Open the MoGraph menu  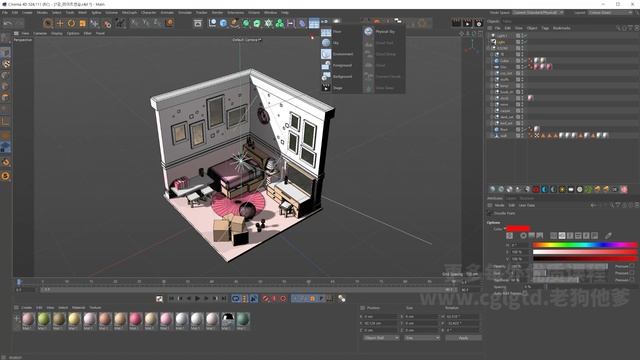129,13
